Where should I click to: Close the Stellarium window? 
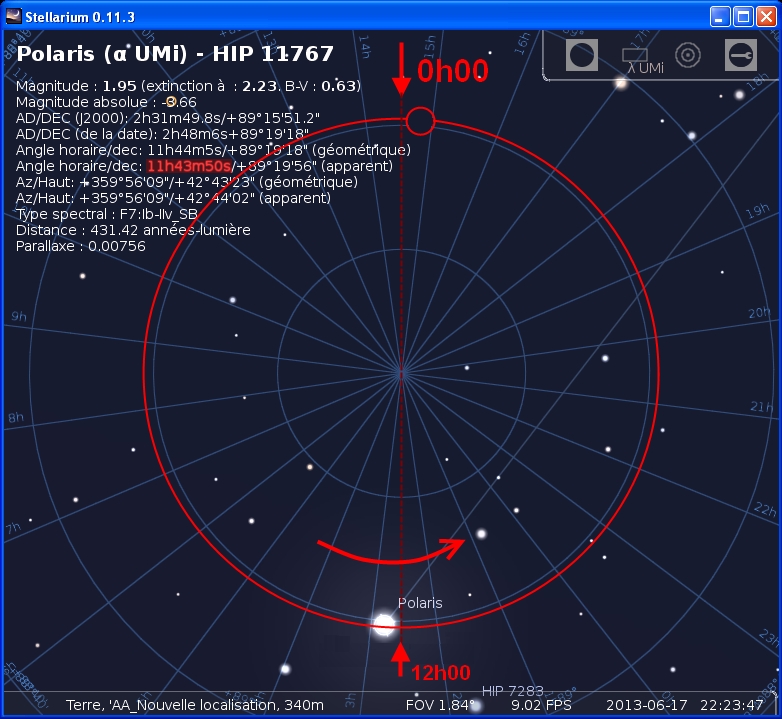coord(766,17)
